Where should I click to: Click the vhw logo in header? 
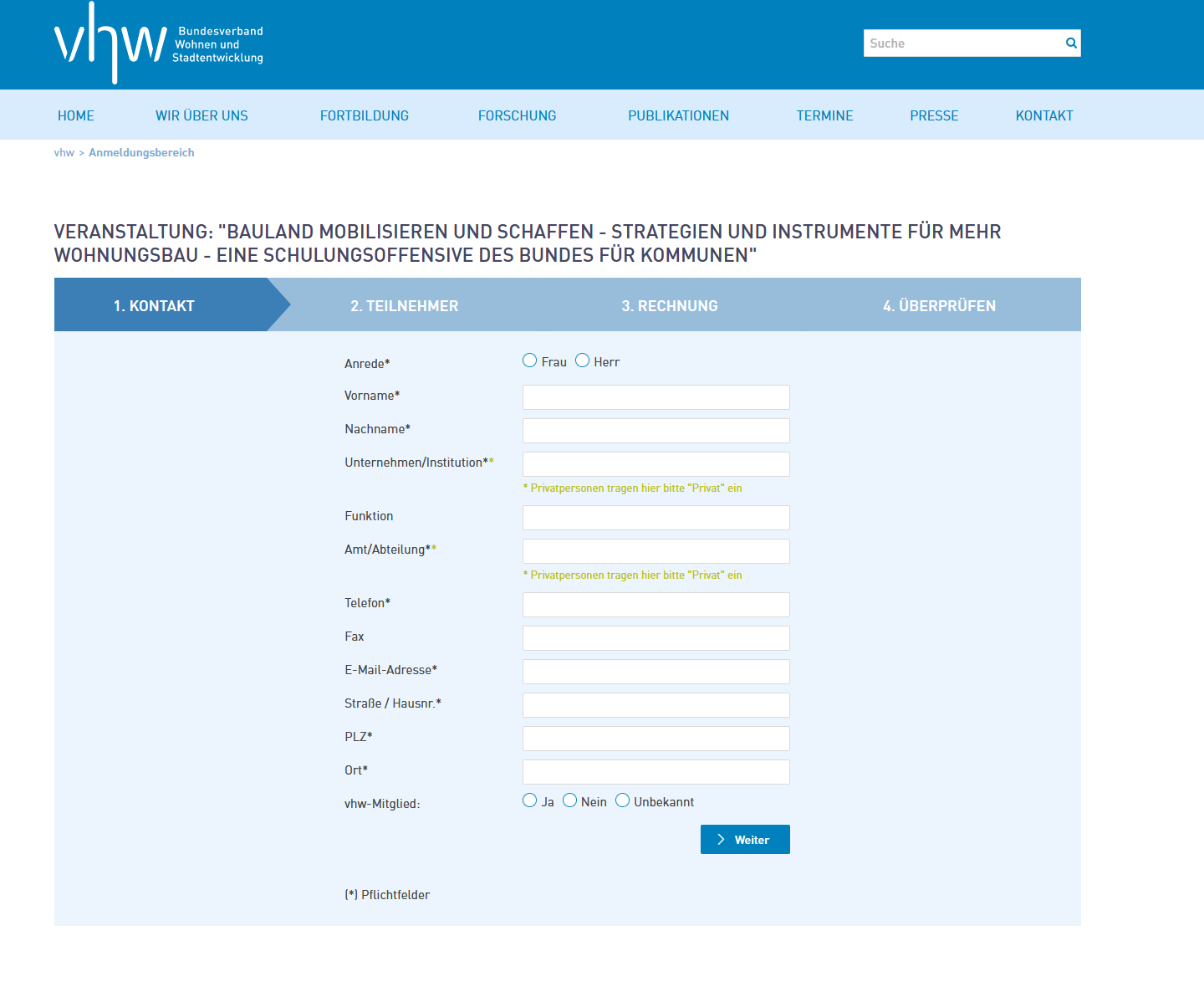(159, 43)
